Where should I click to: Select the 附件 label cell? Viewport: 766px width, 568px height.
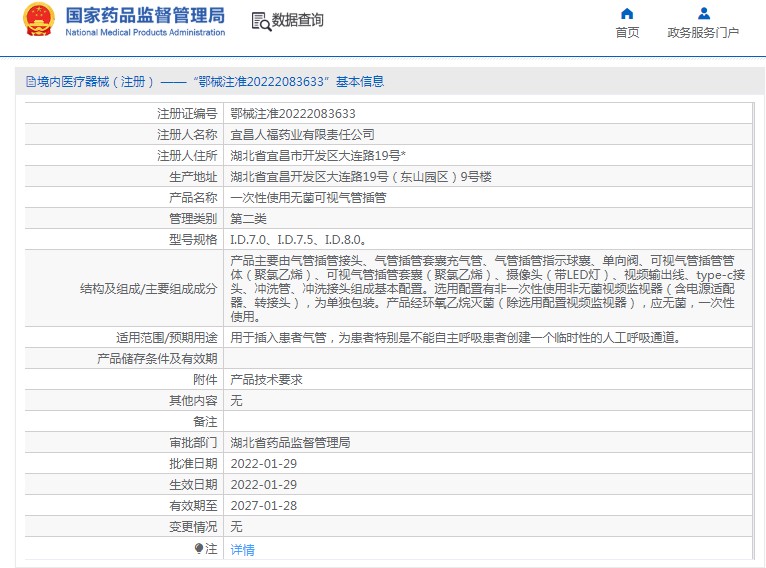coord(205,379)
